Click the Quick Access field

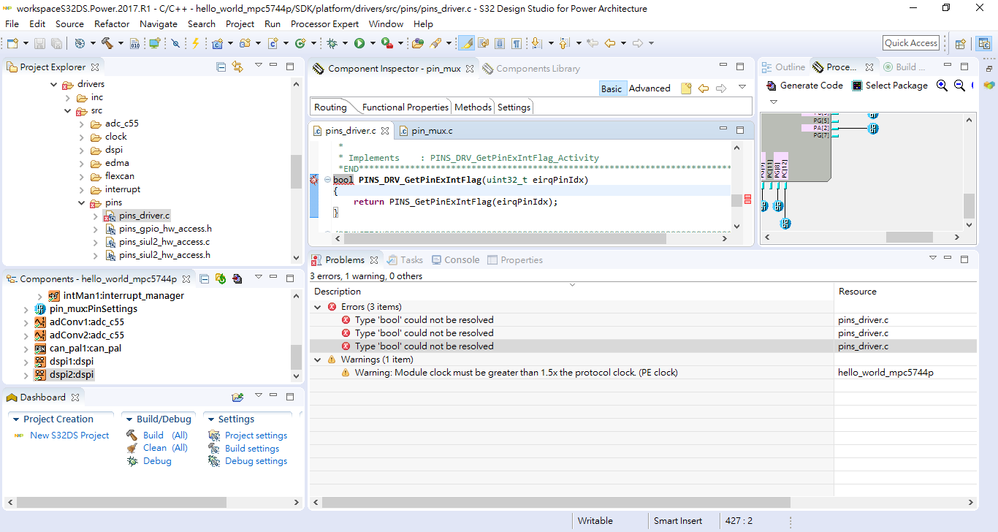tap(911, 43)
